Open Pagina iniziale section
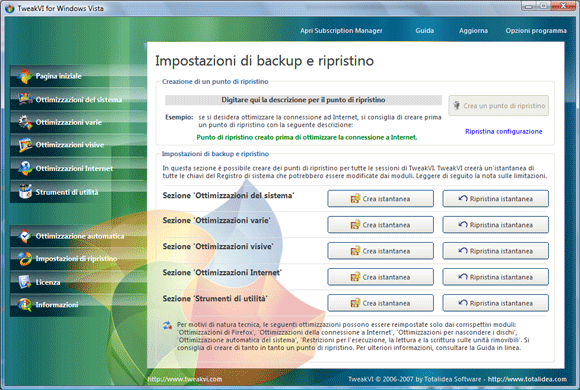The width and height of the screenshot is (580, 390). pyautogui.click(x=78, y=76)
